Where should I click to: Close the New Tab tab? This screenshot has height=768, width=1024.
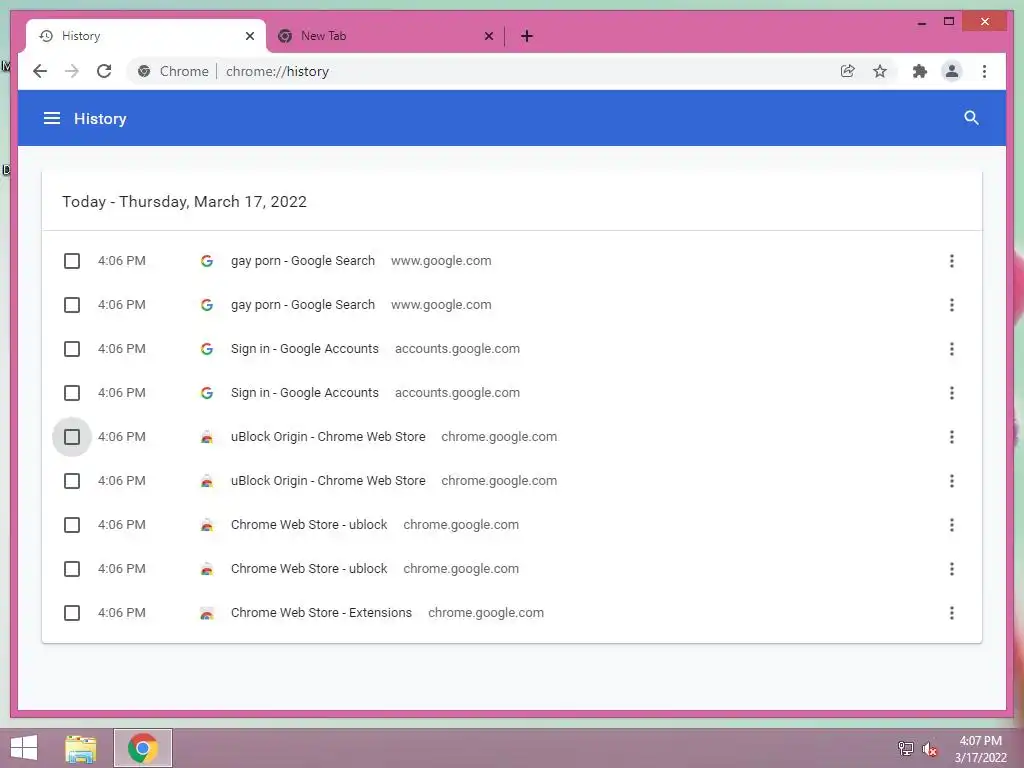tap(488, 36)
